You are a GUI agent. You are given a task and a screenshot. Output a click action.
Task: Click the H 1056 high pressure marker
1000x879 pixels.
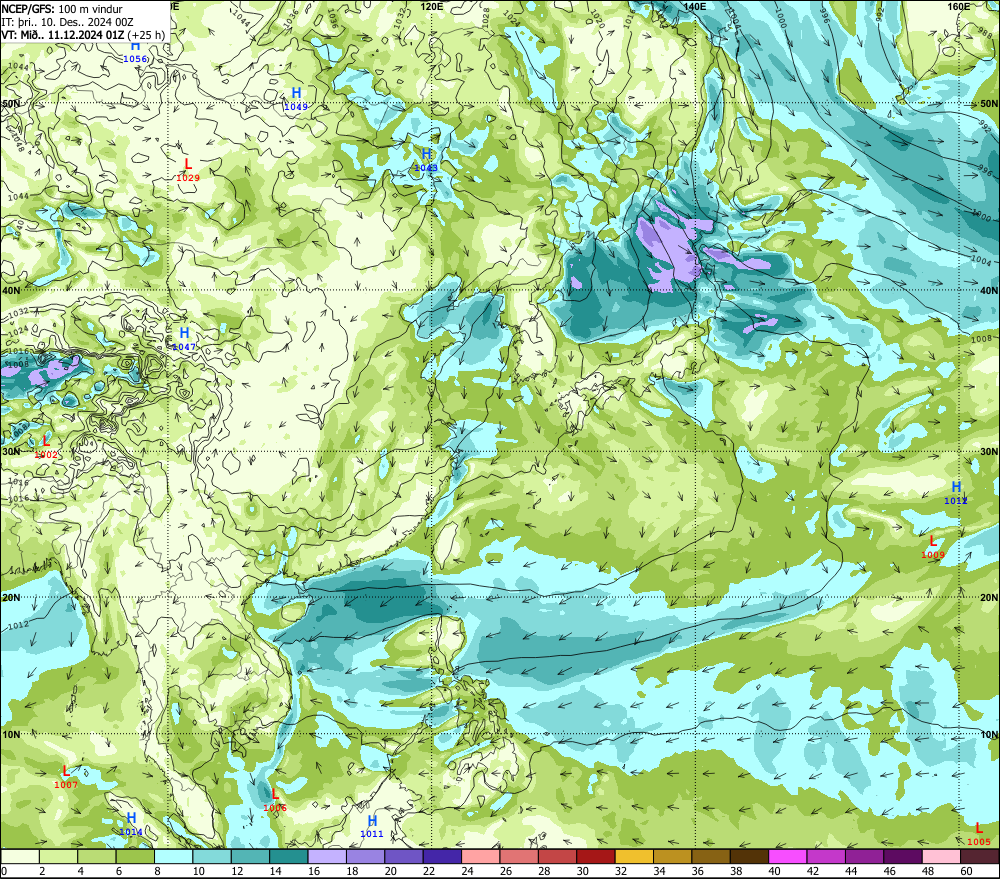[x=135, y=52]
